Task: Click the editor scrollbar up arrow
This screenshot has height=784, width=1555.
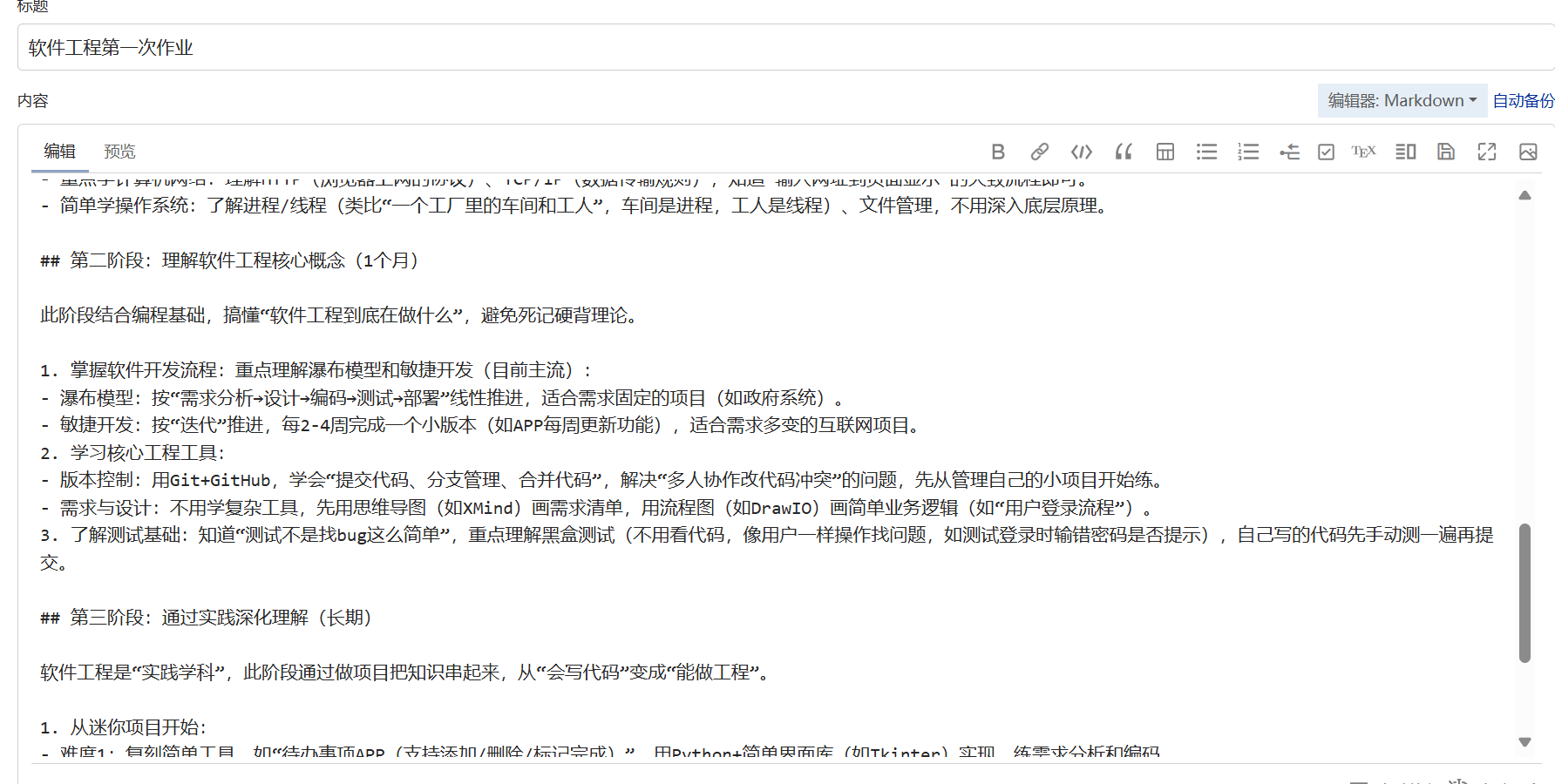Action: [x=1524, y=195]
